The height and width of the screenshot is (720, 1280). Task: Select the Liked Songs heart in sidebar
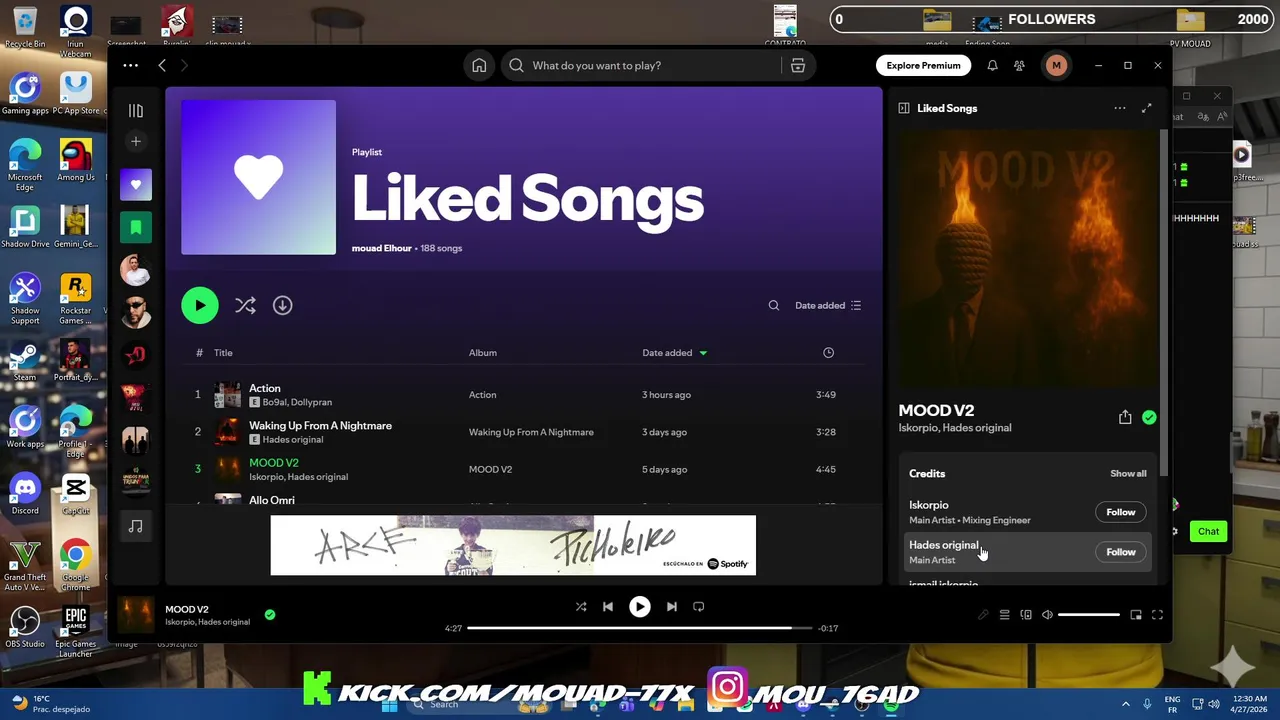[136, 184]
